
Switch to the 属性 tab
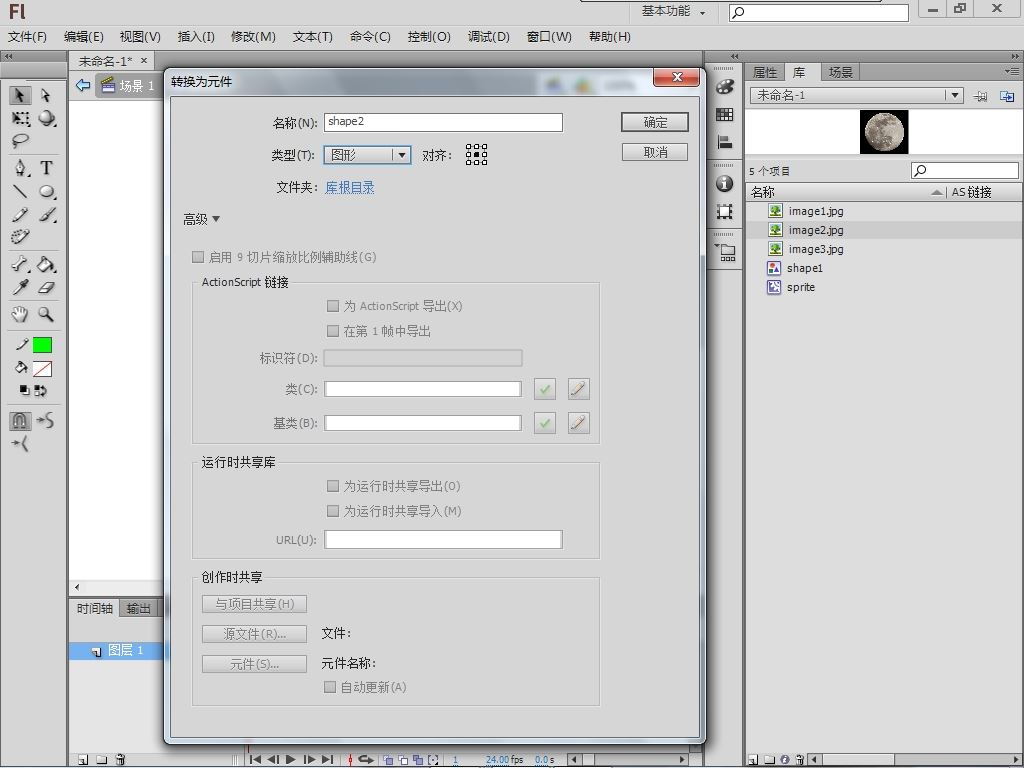pyautogui.click(x=765, y=72)
